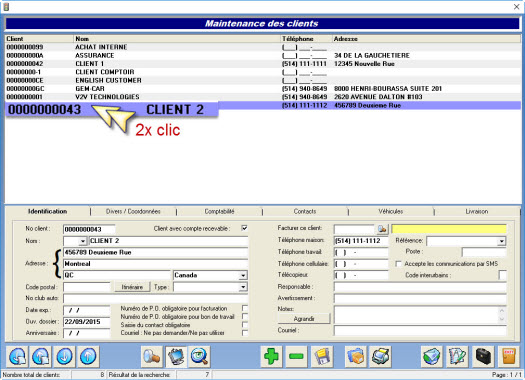
Task: Open the black briefcase icon
Action: (x=483, y=356)
